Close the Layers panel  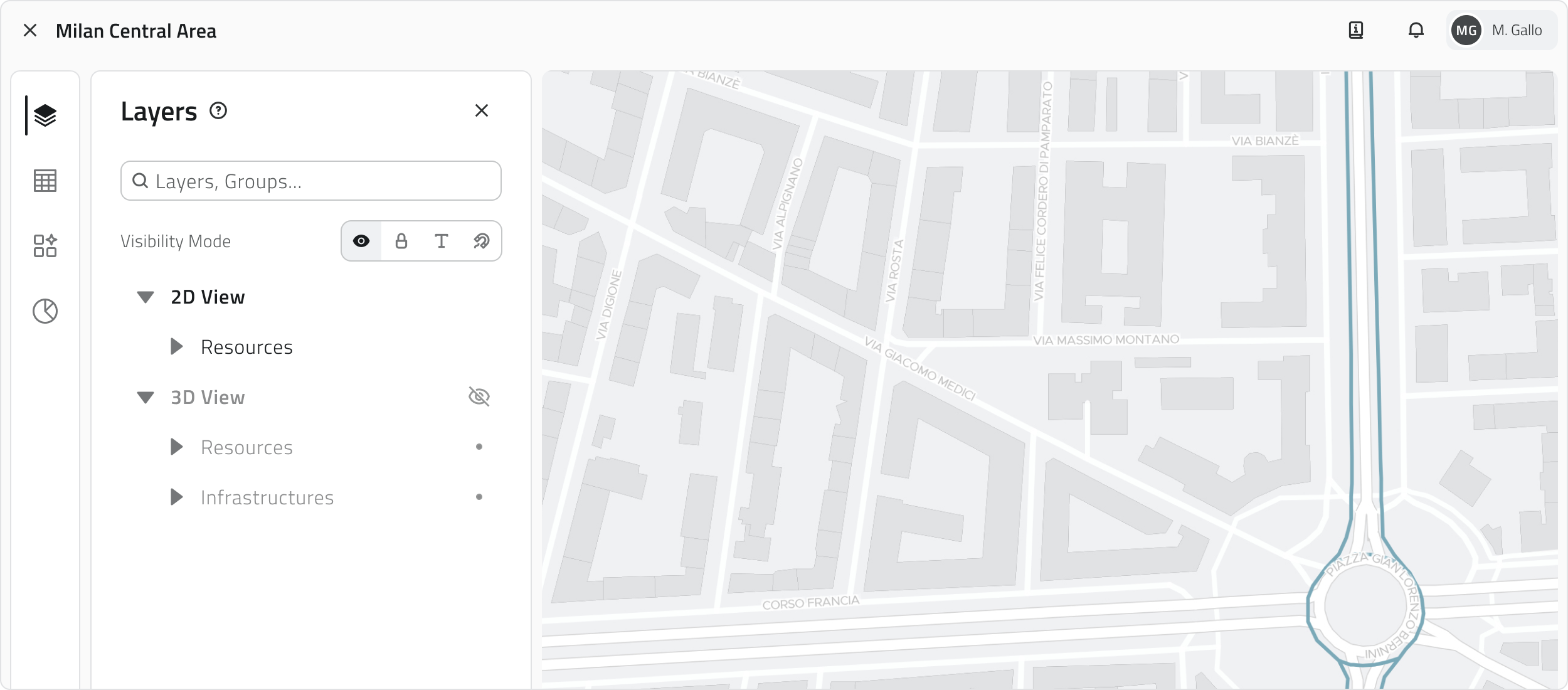[481, 111]
